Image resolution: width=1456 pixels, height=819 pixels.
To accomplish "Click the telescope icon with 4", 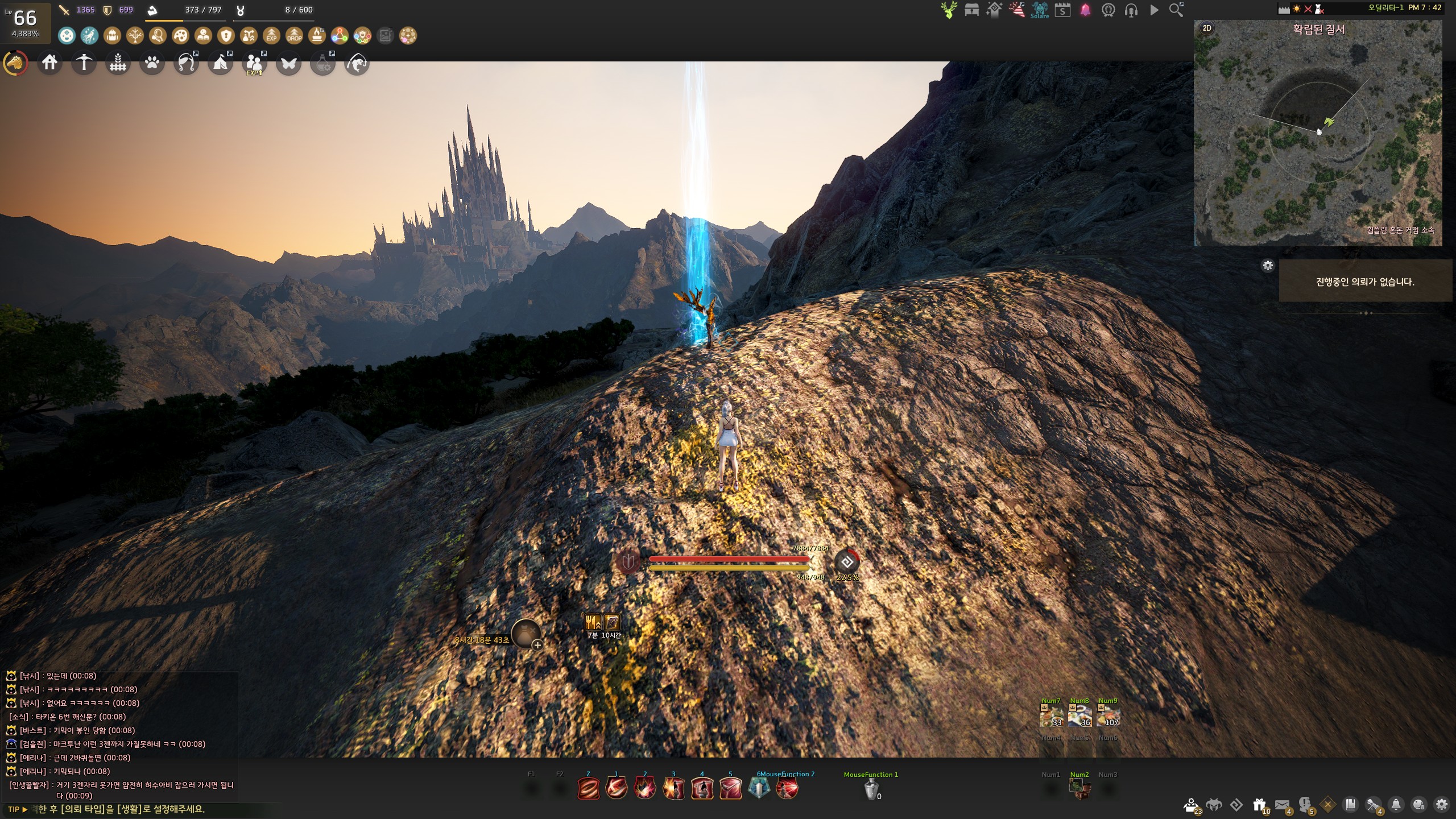I will (1374, 805).
